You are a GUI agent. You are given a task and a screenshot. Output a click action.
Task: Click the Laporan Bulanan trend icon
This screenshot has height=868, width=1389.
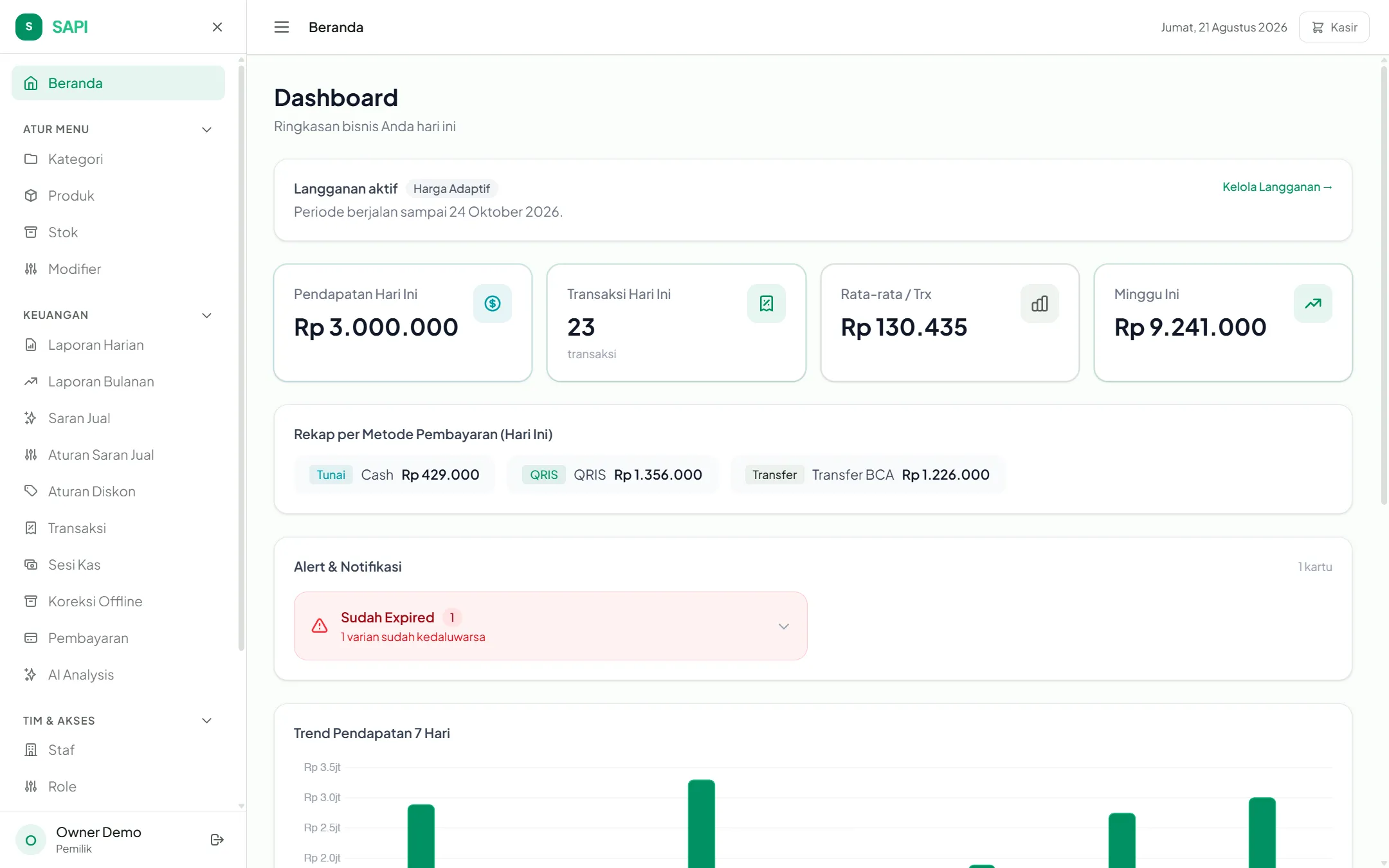[x=31, y=381]
